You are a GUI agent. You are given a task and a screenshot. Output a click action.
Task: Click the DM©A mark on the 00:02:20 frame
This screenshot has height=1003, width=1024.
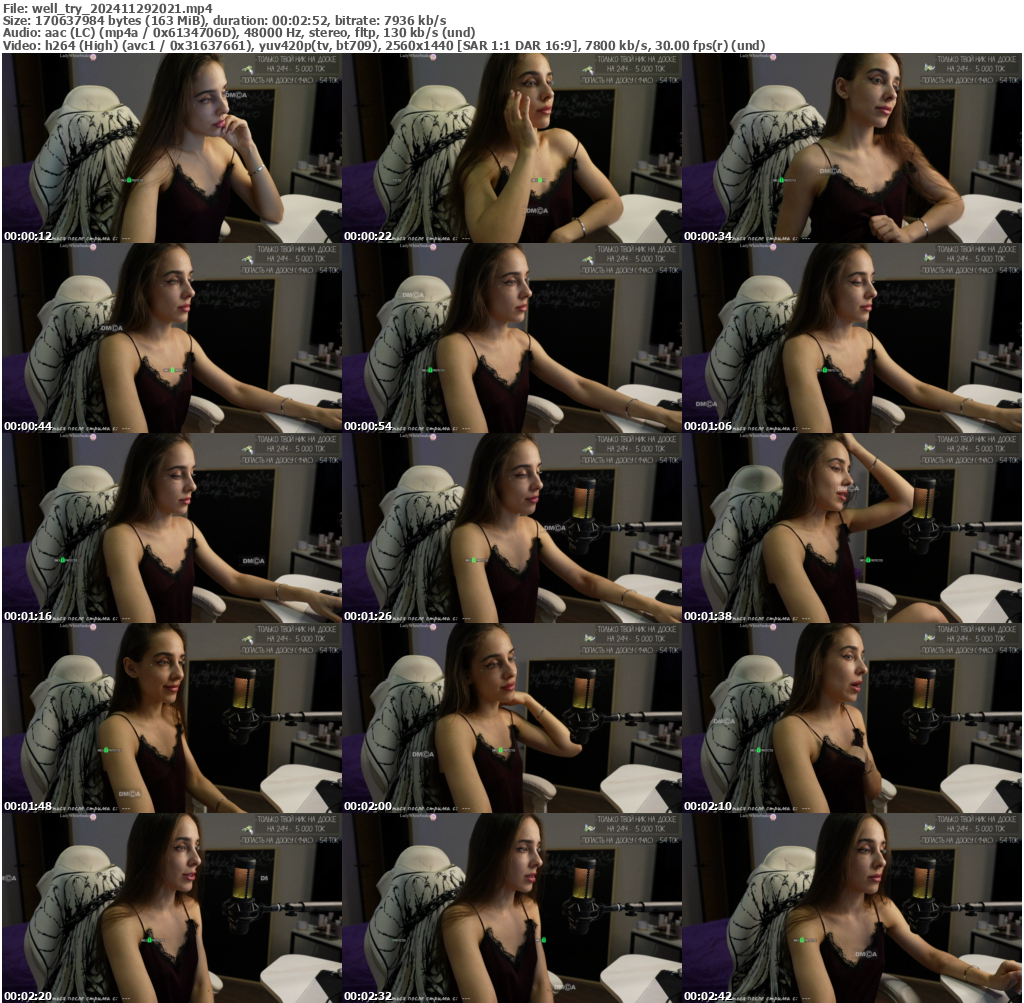pyautogui.click(x=9, y=878)
